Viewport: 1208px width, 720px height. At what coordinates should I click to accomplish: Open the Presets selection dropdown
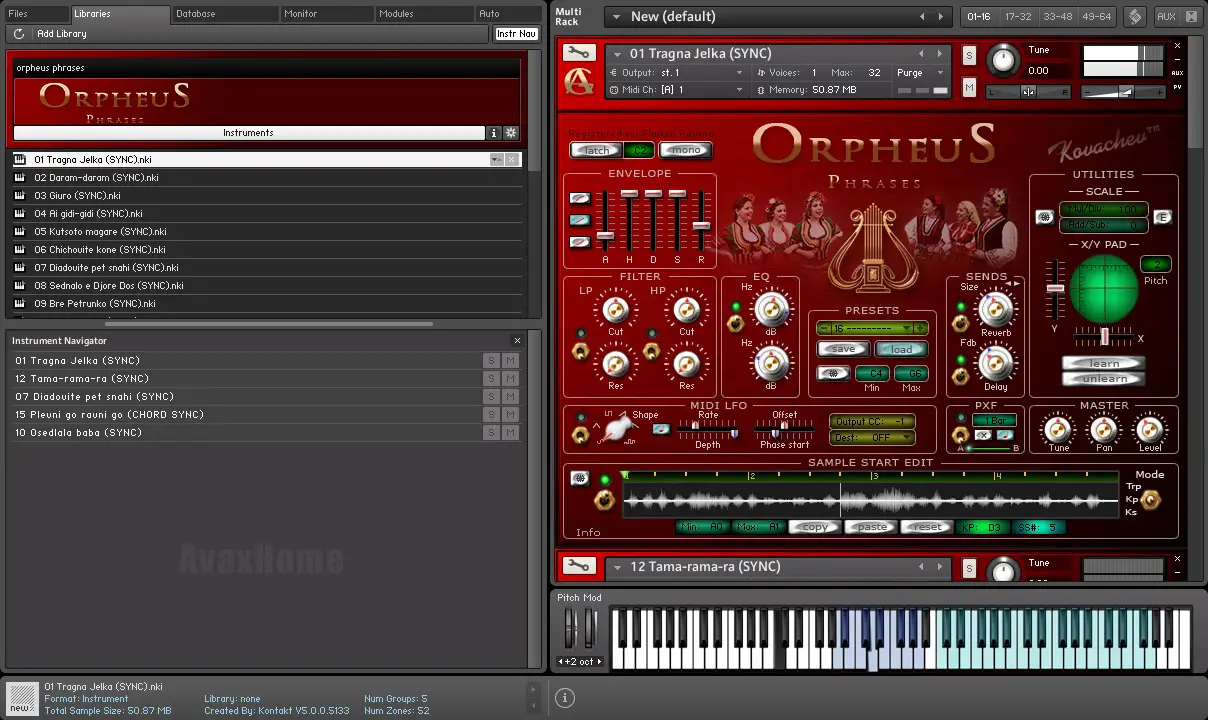coord(872,329)
